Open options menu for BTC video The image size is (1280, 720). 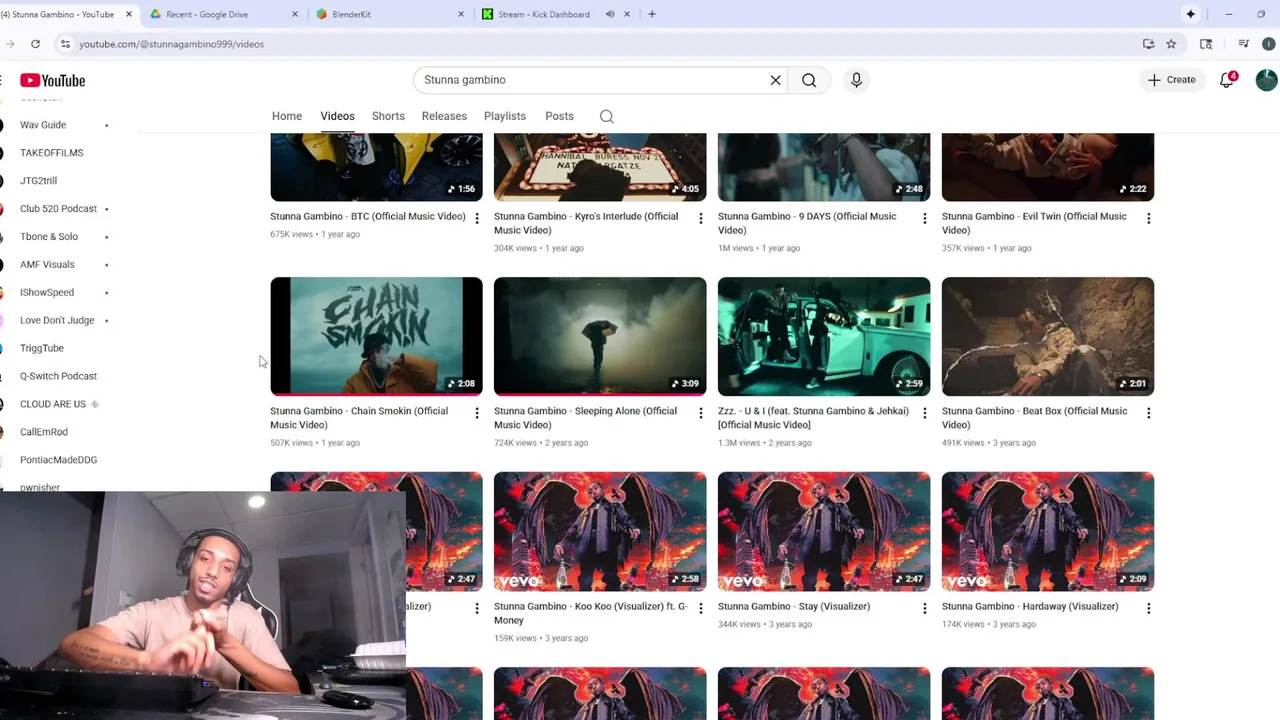[x=476, y=217]
